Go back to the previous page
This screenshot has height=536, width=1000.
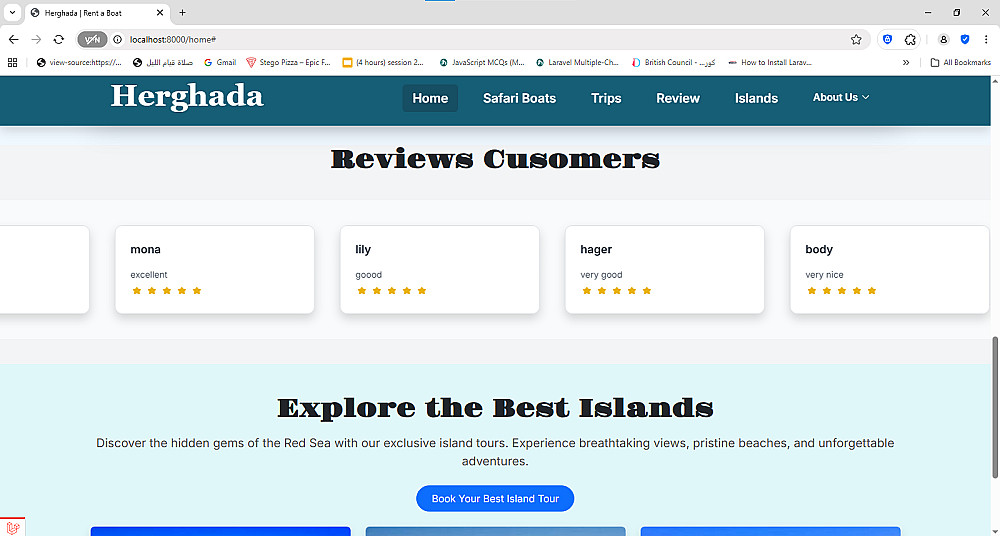pyautogui.click(x=13, y=40)
